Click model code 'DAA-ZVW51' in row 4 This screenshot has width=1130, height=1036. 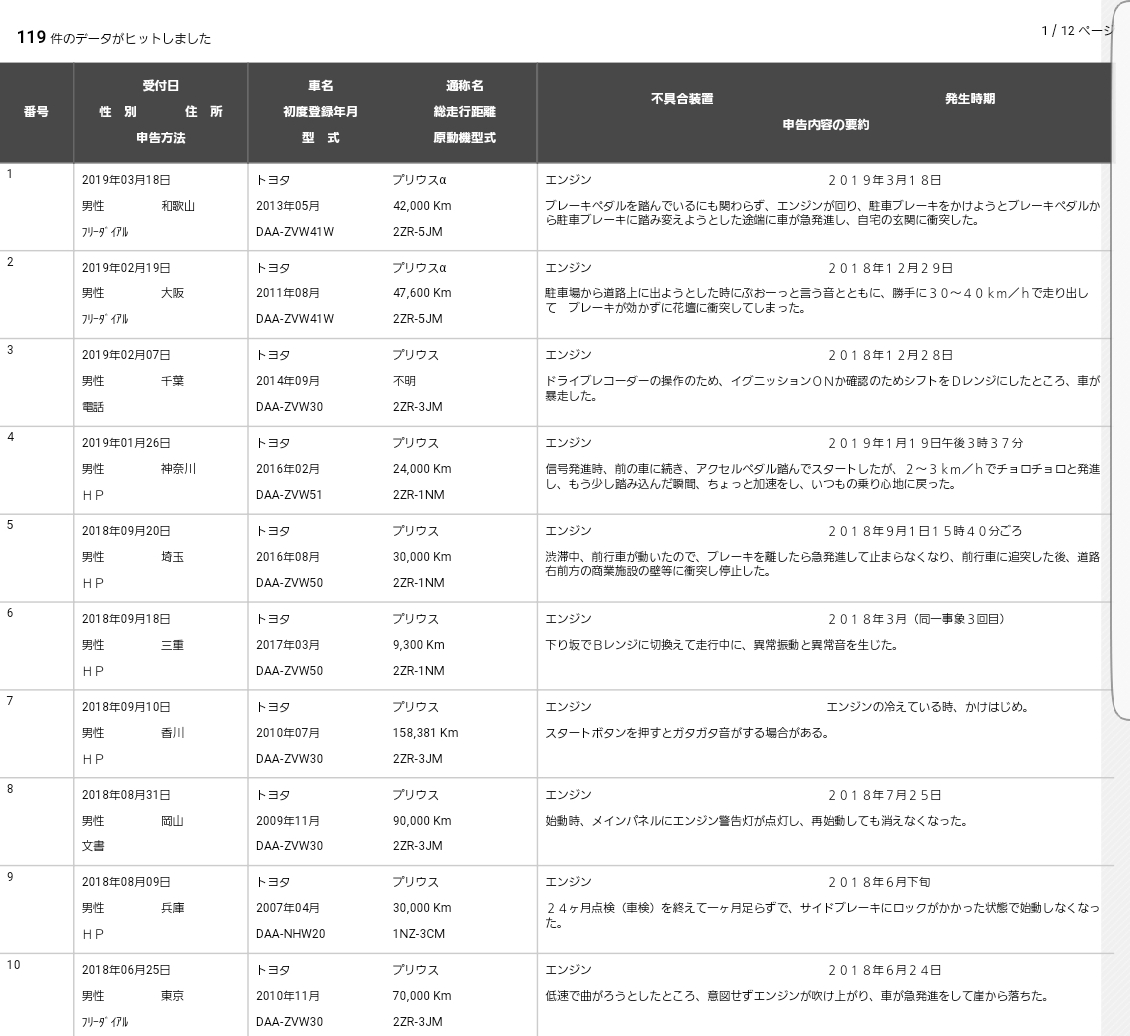coord(289,495)
